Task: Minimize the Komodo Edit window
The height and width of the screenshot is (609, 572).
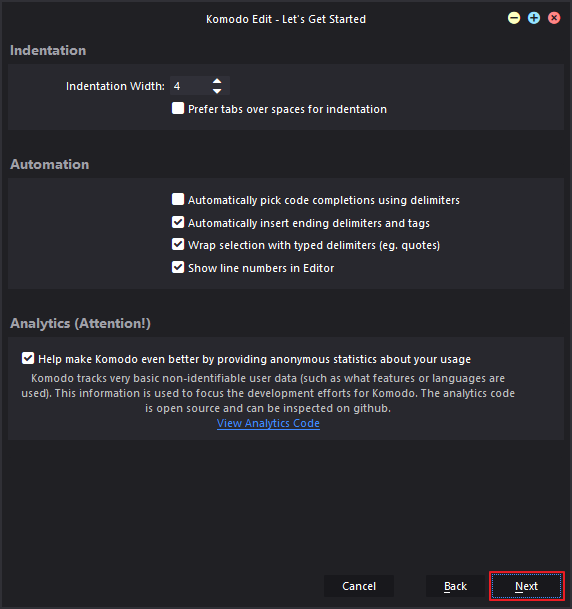Action: (514, 18)
